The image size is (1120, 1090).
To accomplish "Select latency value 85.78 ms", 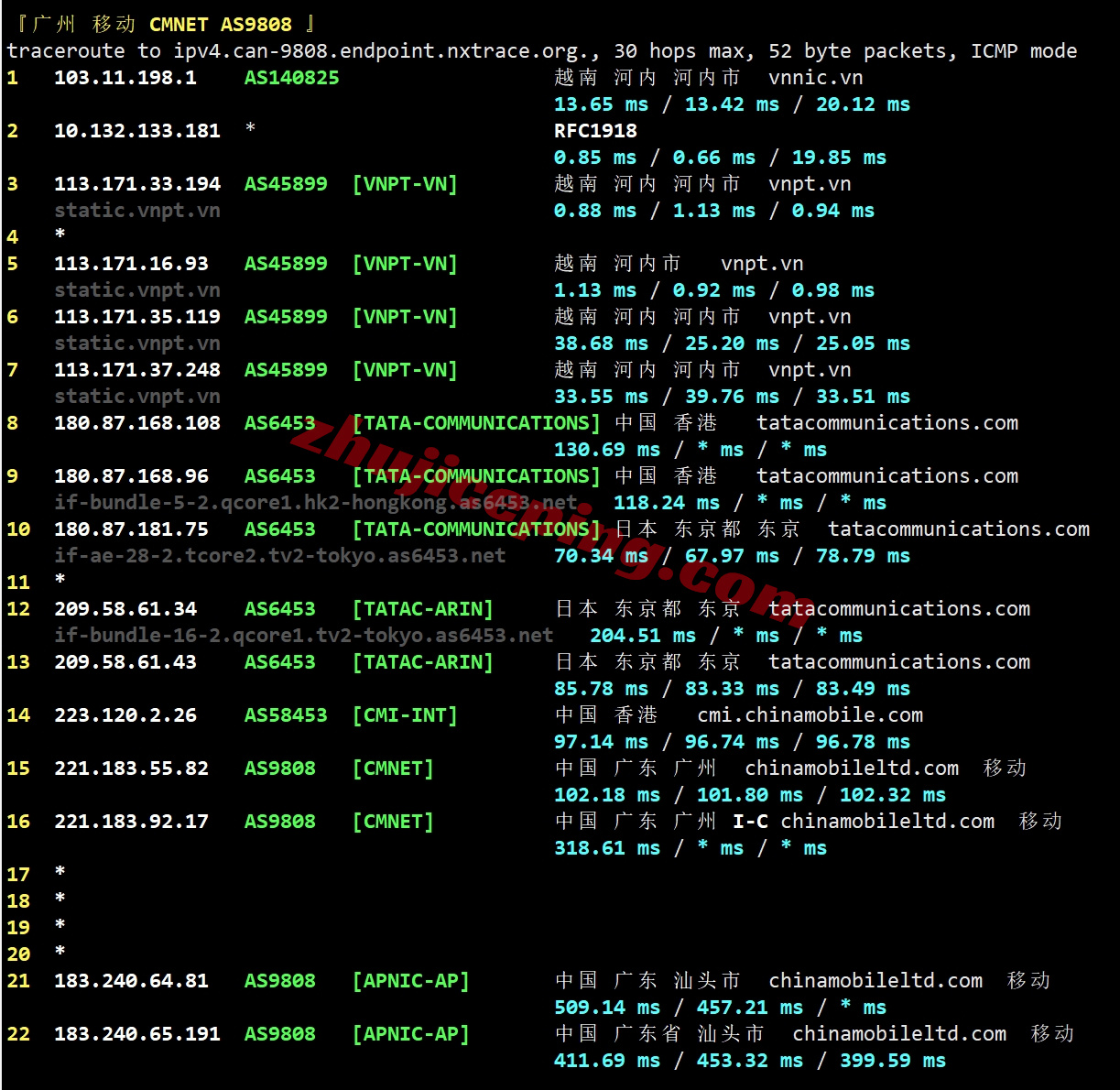I will [x=602, y=689].
